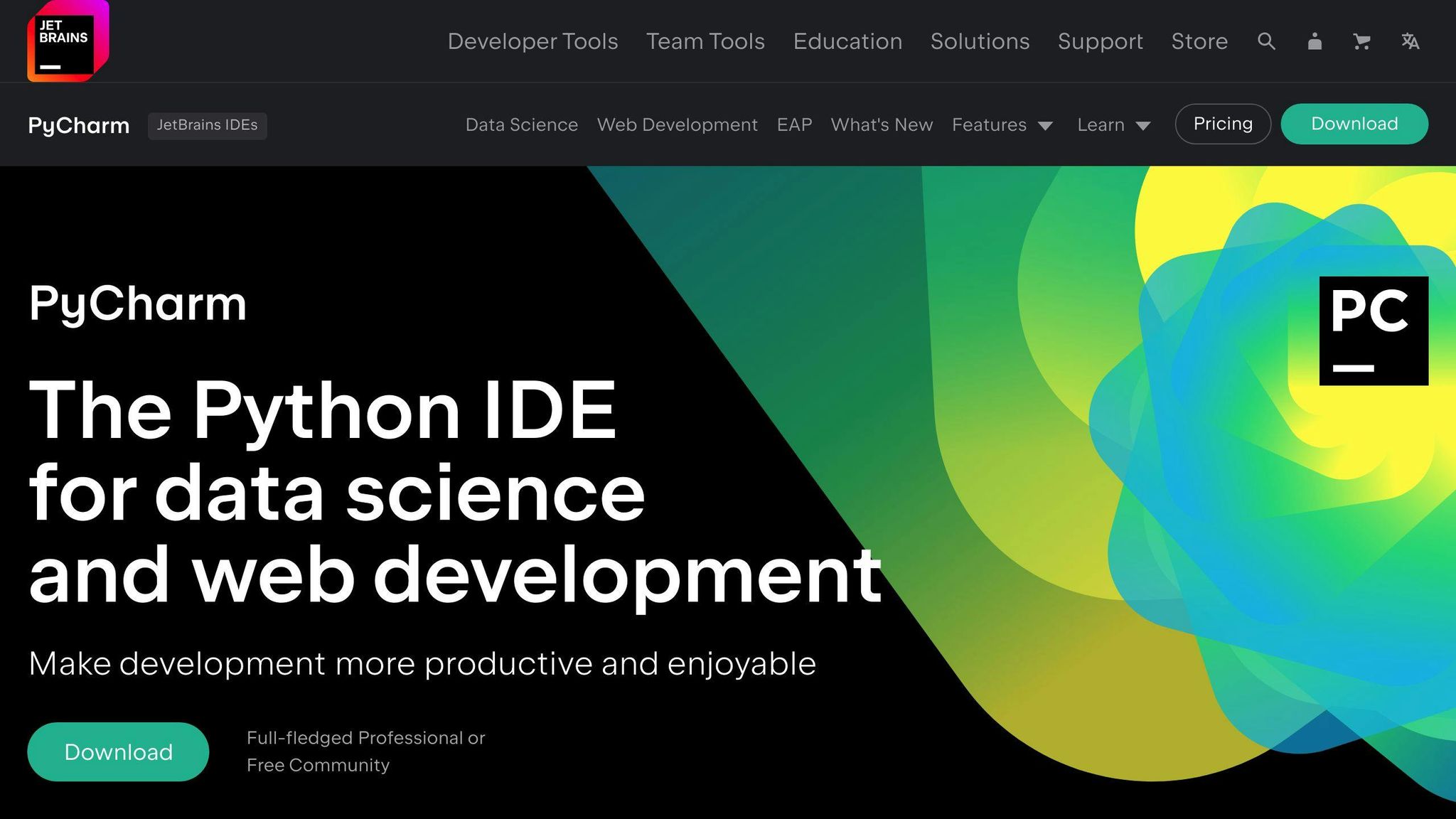The width and height of the screenshot is (1456, 819).
Task: Open the Pricing page
Action: [1223, 124]
